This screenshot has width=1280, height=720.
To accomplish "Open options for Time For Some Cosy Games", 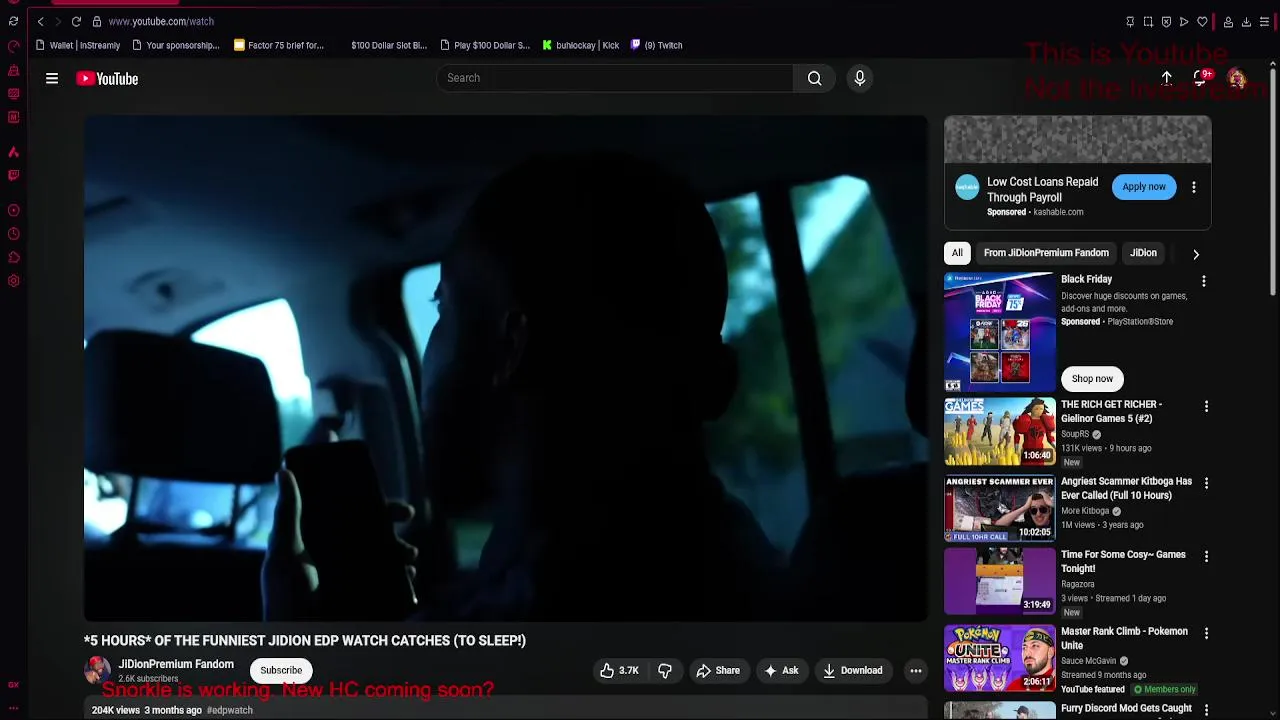I will tap(1206, 556).
